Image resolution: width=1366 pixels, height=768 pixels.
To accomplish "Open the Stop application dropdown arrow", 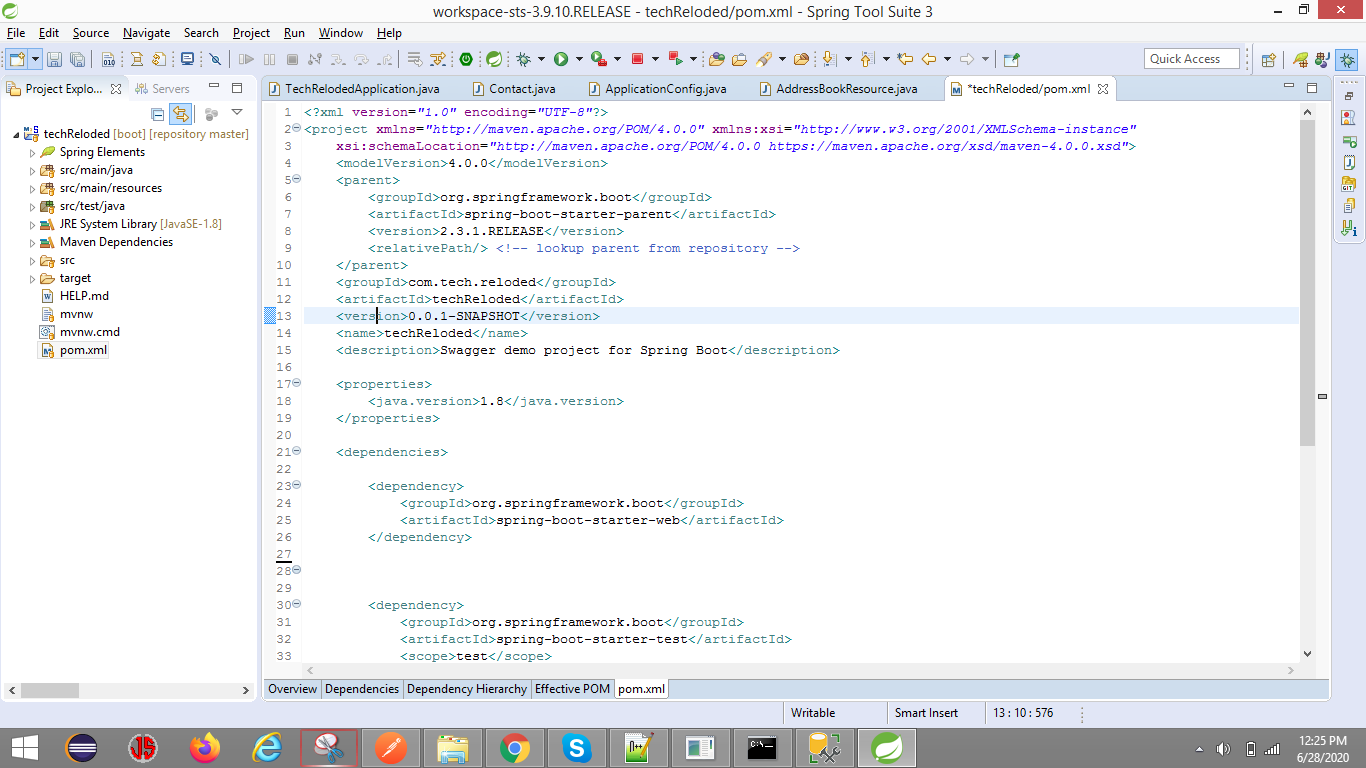I will pyautogui.click(x=654, y=59).
